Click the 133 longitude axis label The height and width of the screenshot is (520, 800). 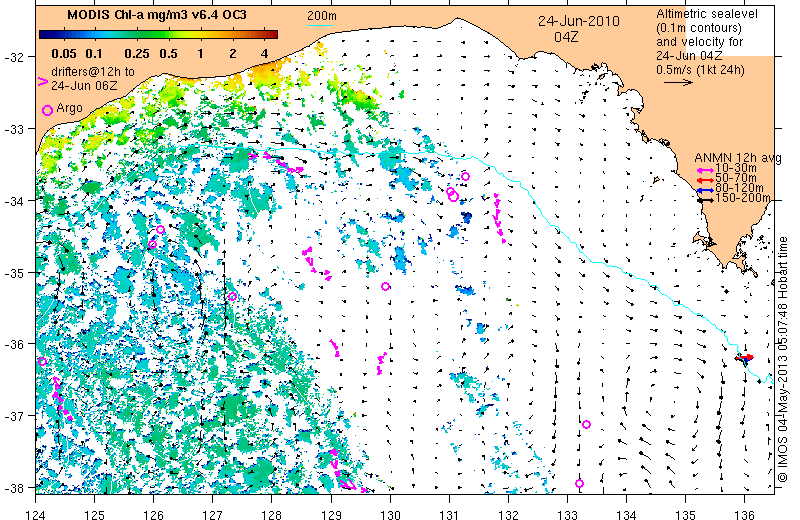pos(567,514)
